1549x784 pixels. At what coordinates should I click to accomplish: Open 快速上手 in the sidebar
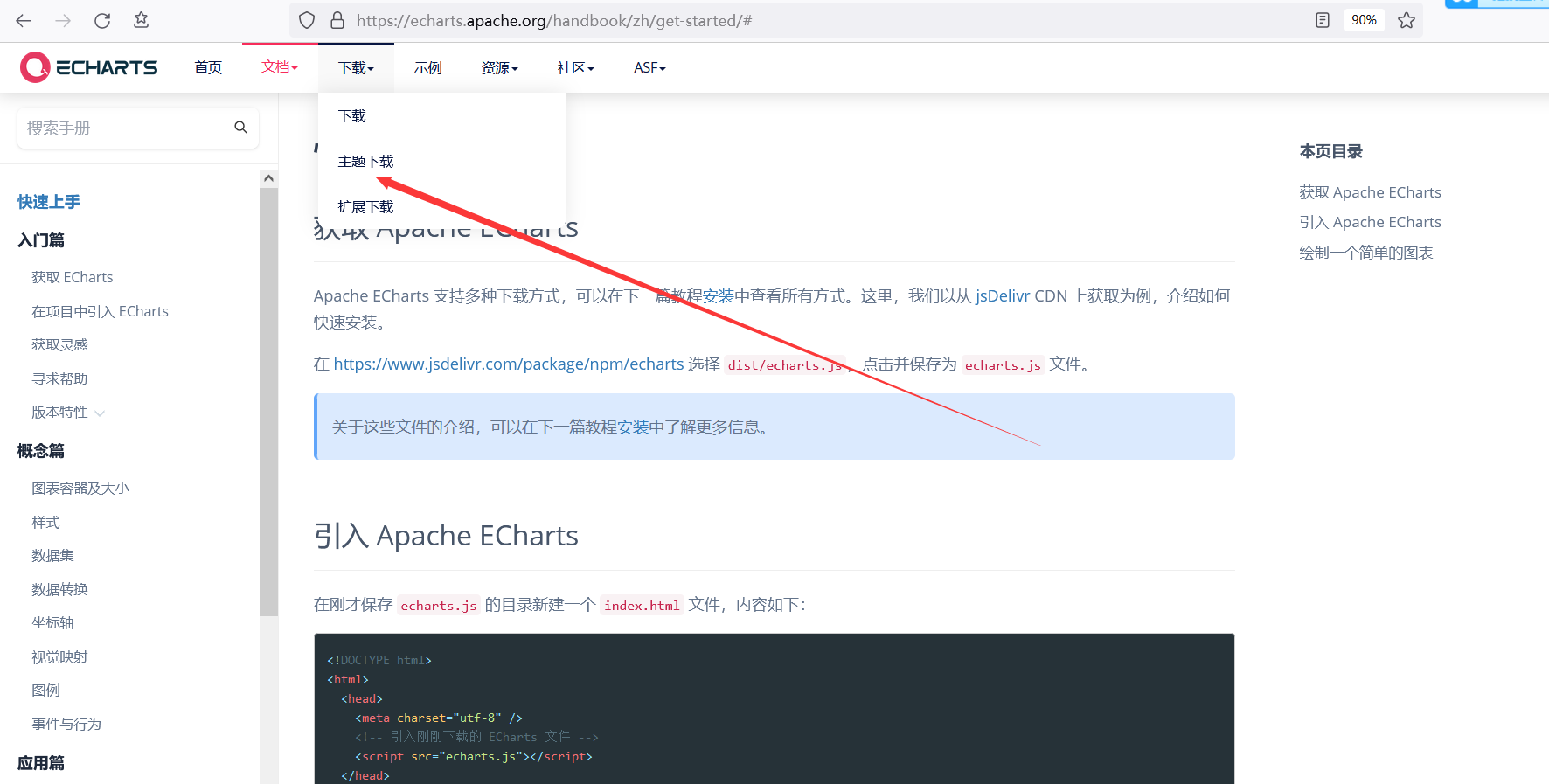click(x=49, y=202)
